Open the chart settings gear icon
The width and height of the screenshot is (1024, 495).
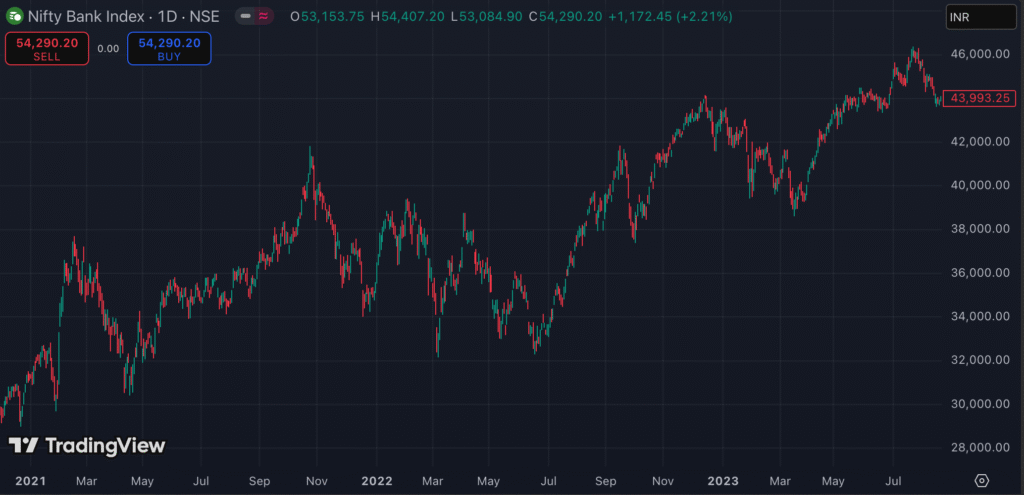point(981,481)
